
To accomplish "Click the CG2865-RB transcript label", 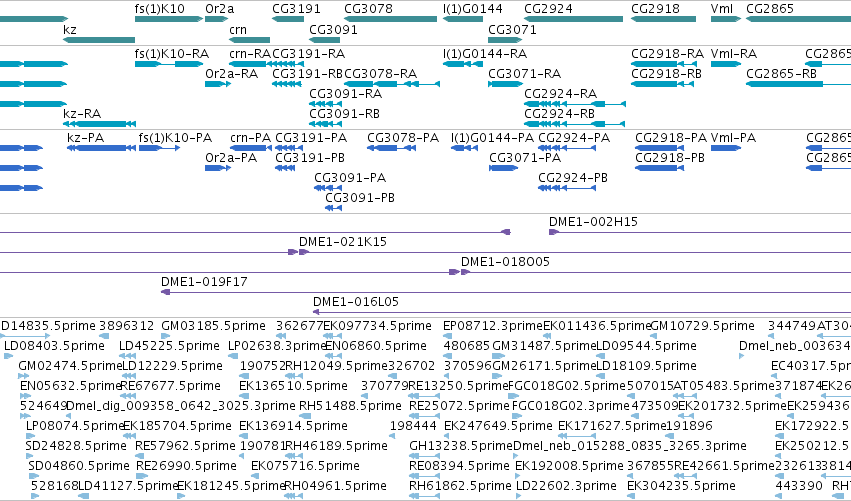I will tap(782, 74).
